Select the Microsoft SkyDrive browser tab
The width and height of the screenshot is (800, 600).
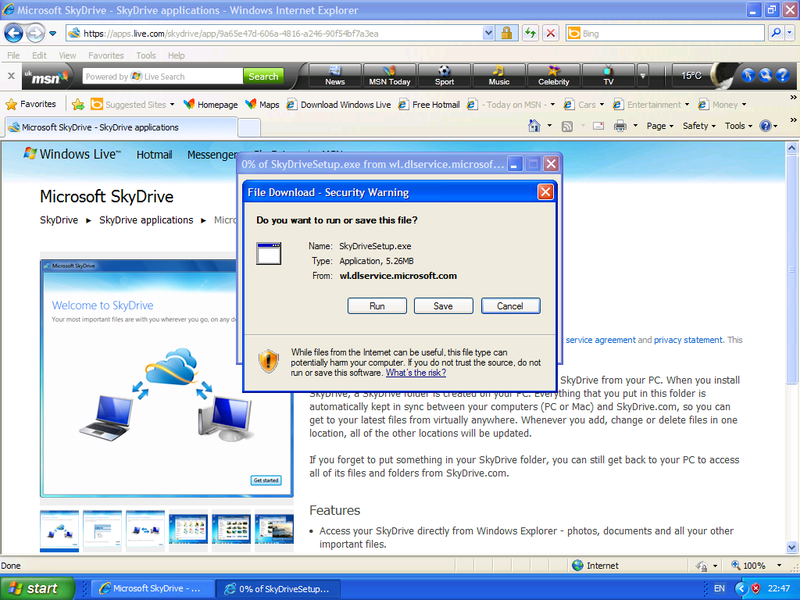coord(121,128)
